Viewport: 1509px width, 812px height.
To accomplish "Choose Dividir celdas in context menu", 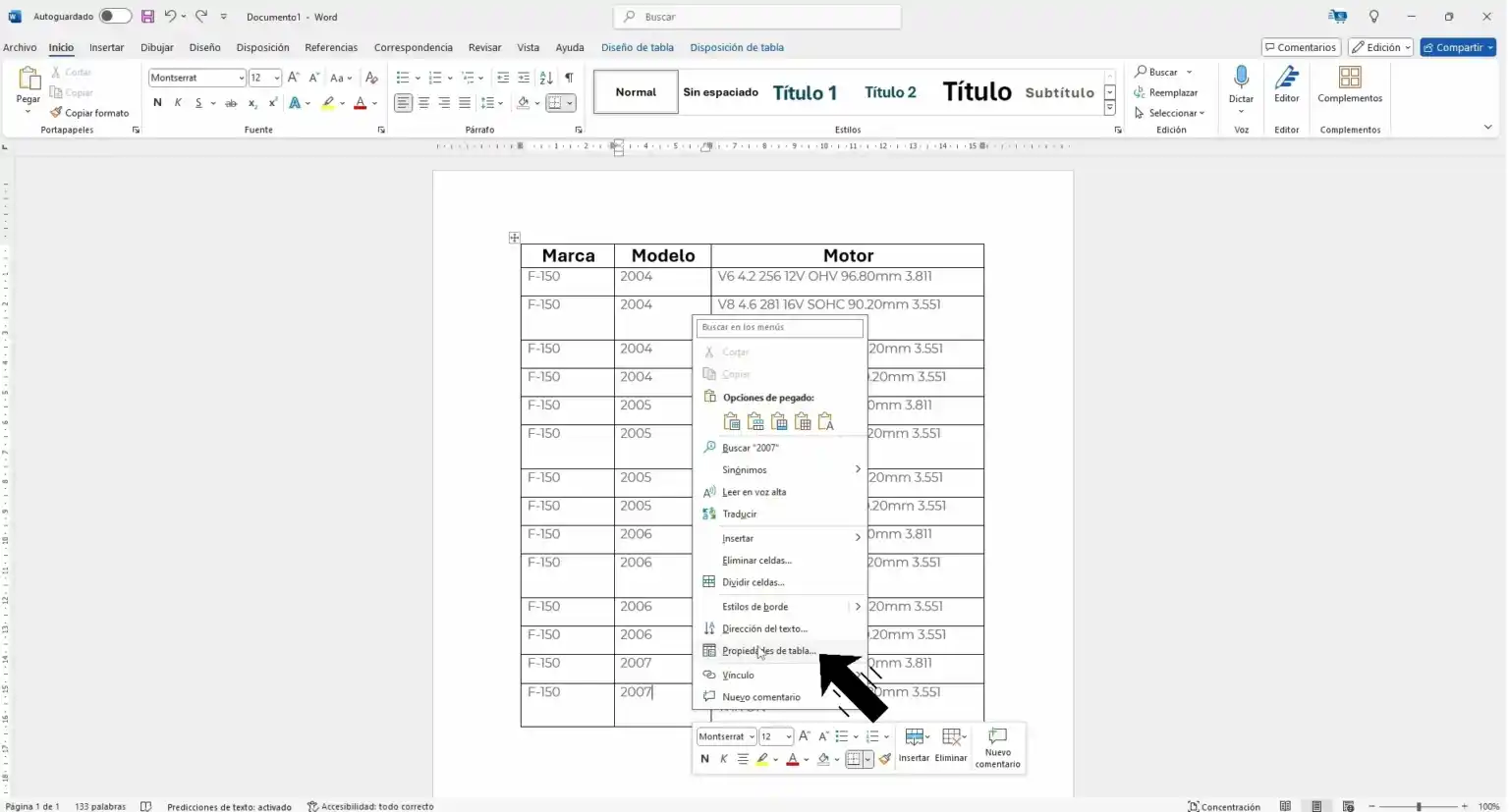I will point(780,582).
